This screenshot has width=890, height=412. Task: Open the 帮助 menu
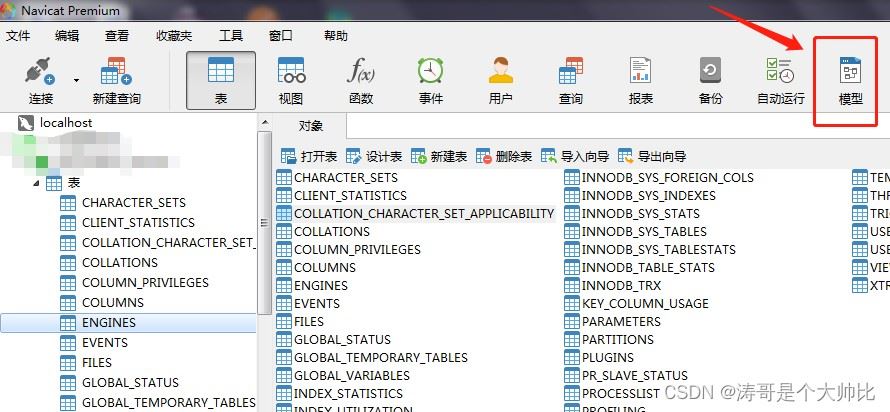coord(335,36)
